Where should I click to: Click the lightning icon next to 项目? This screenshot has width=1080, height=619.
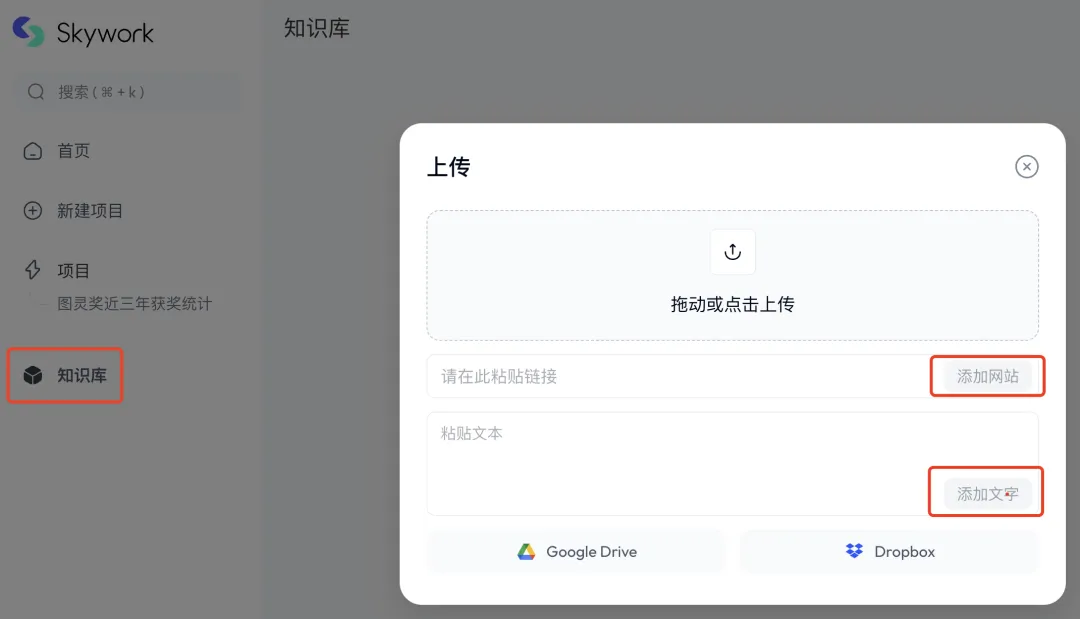click(x=34, y=270)
